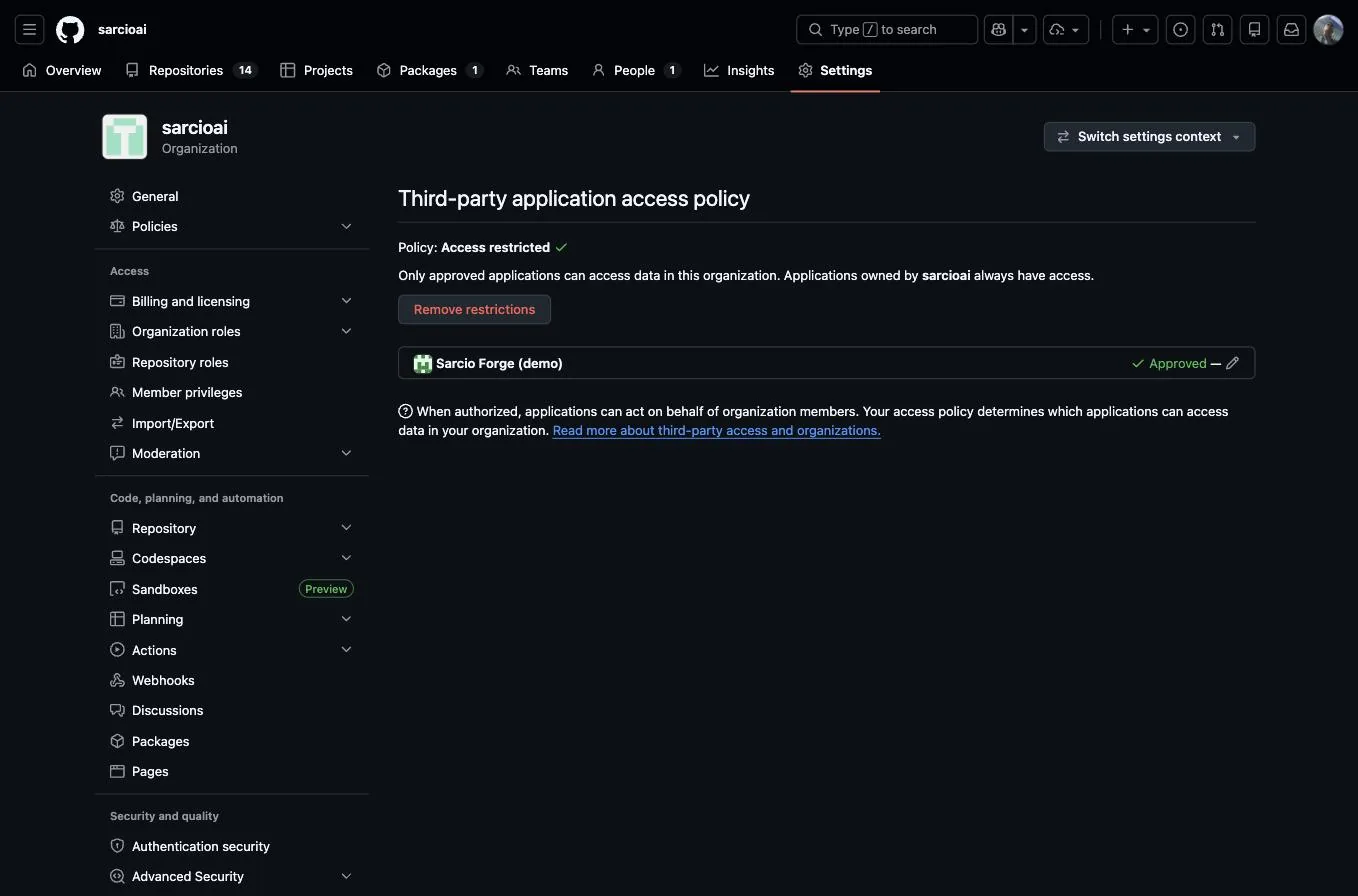Open repositories icon in top header

tap(1254, 30)
